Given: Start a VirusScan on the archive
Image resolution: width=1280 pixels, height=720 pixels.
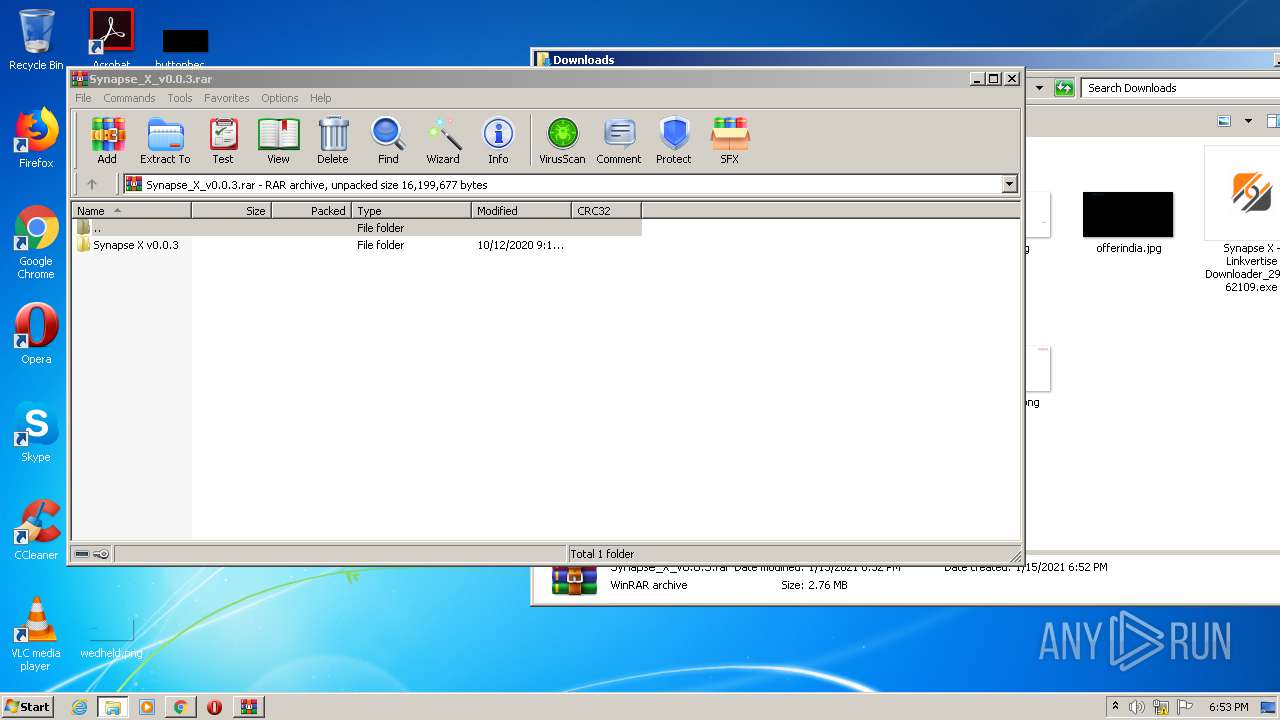Looking at the screenshot, I should [562, 140].
